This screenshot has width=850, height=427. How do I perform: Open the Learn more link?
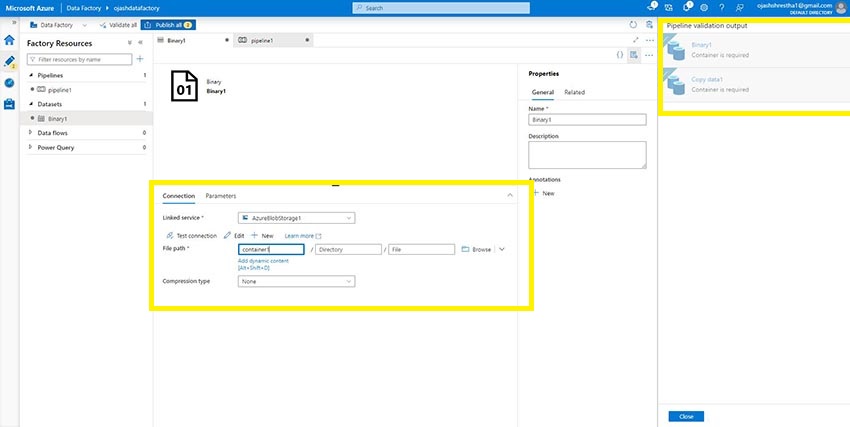point(303,236)
